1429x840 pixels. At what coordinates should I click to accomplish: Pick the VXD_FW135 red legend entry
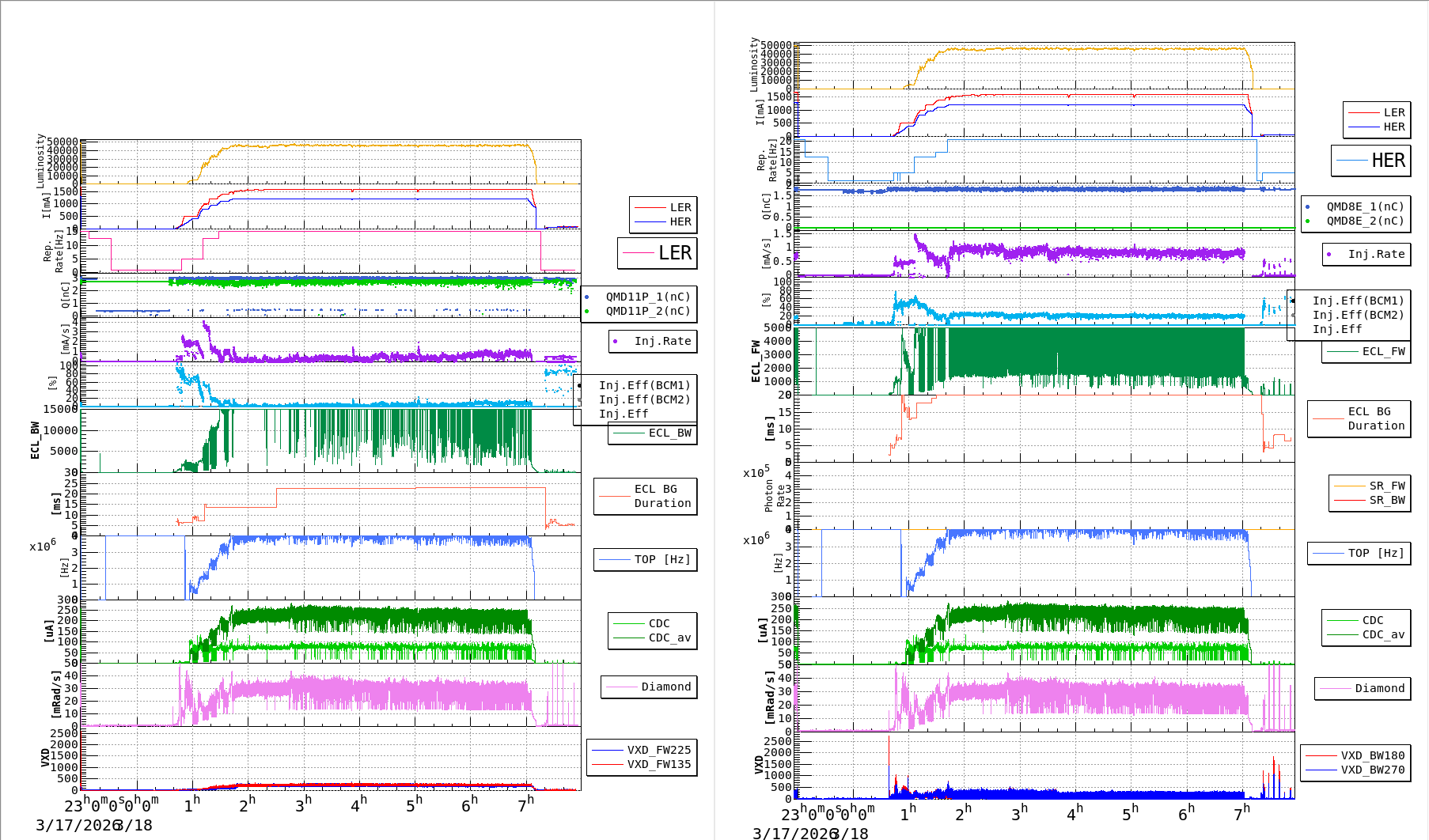tap(658, 764)
